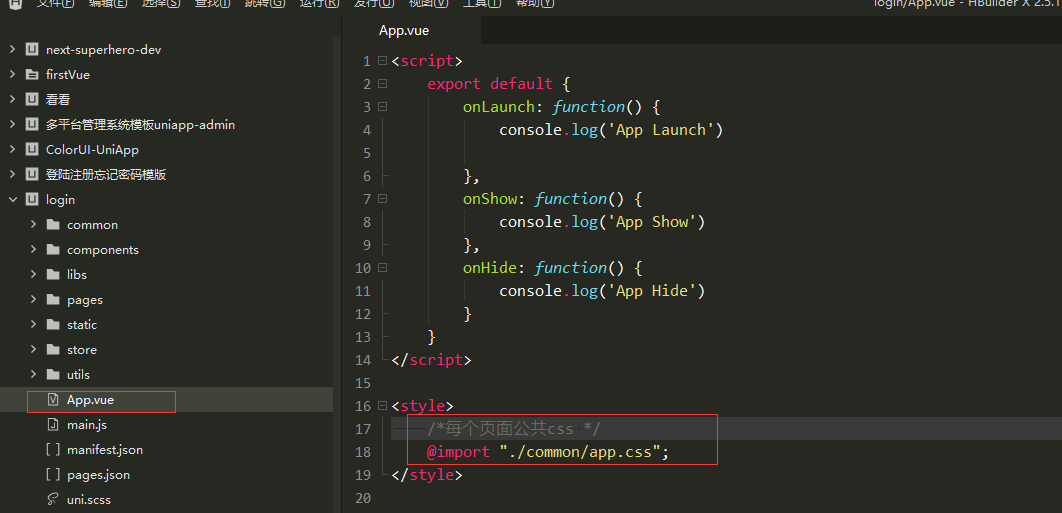Click the libs folder icon
Screen dimensions: 1062x513
(53, 274)
